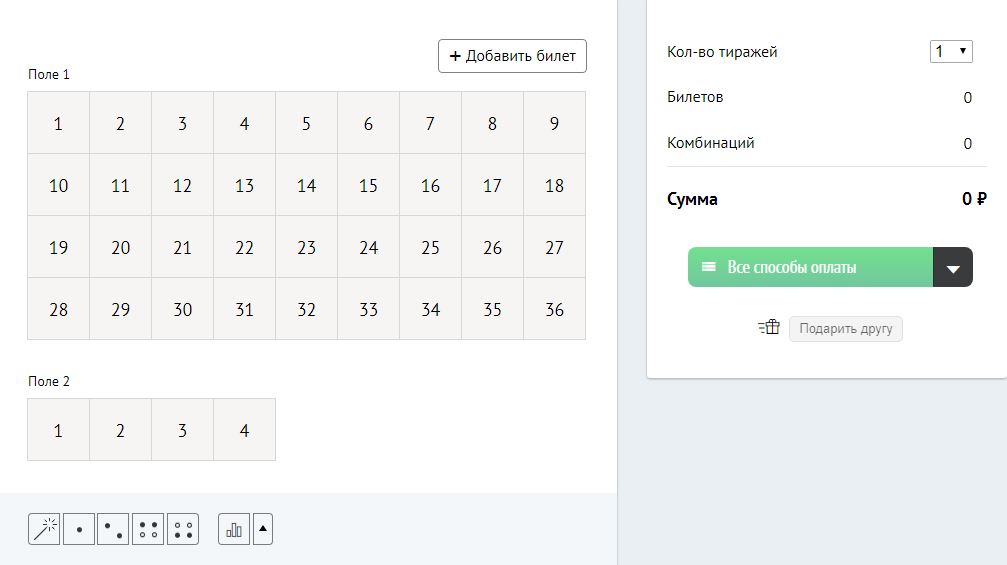Expand the dark payment options arrow
Image resolution: width=1007 pixels, height=565 pixels.
[x=953, y=268]
